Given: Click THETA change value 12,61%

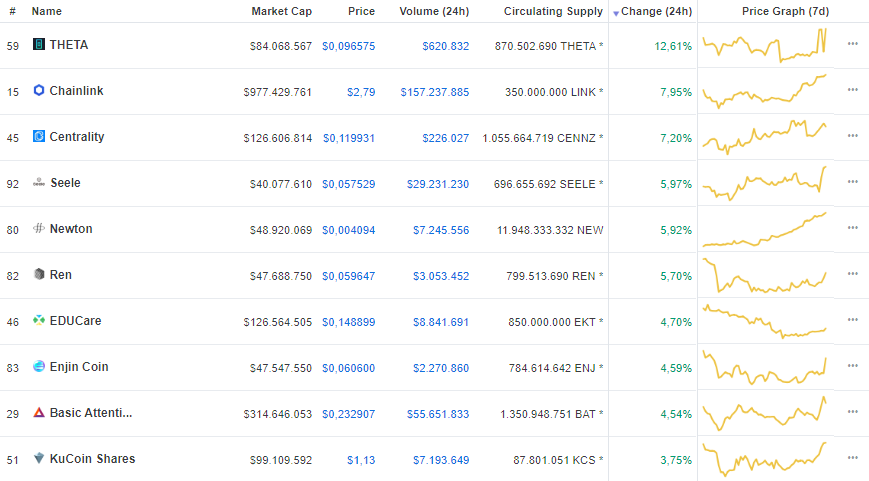Looking at the screenshot, I should pyautogui.click(x=673, y=46).
